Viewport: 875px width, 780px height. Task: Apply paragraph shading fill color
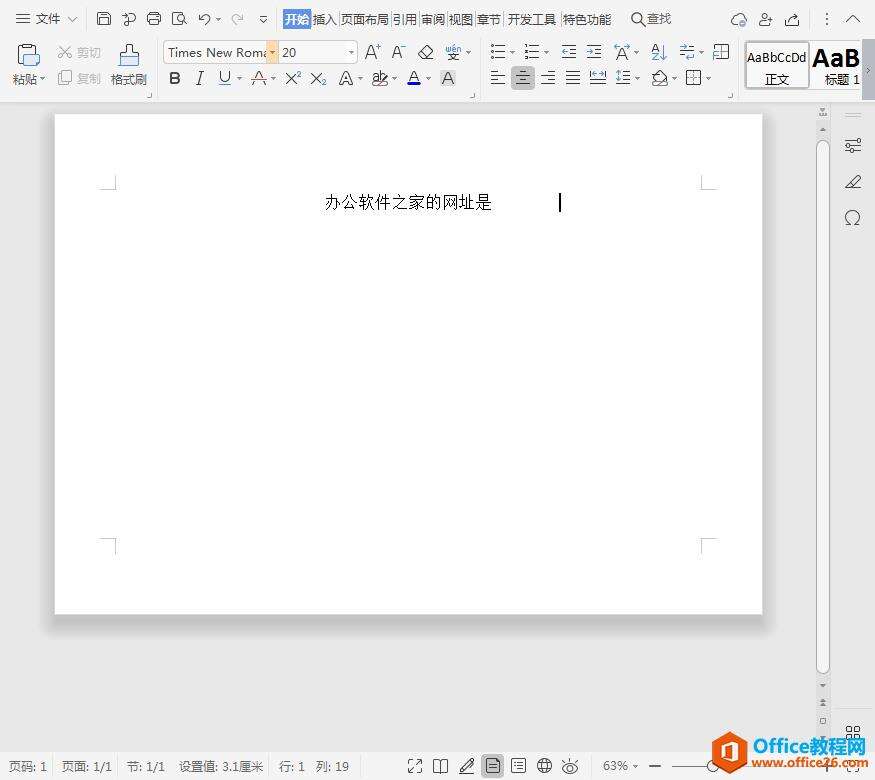pos(660,78)
